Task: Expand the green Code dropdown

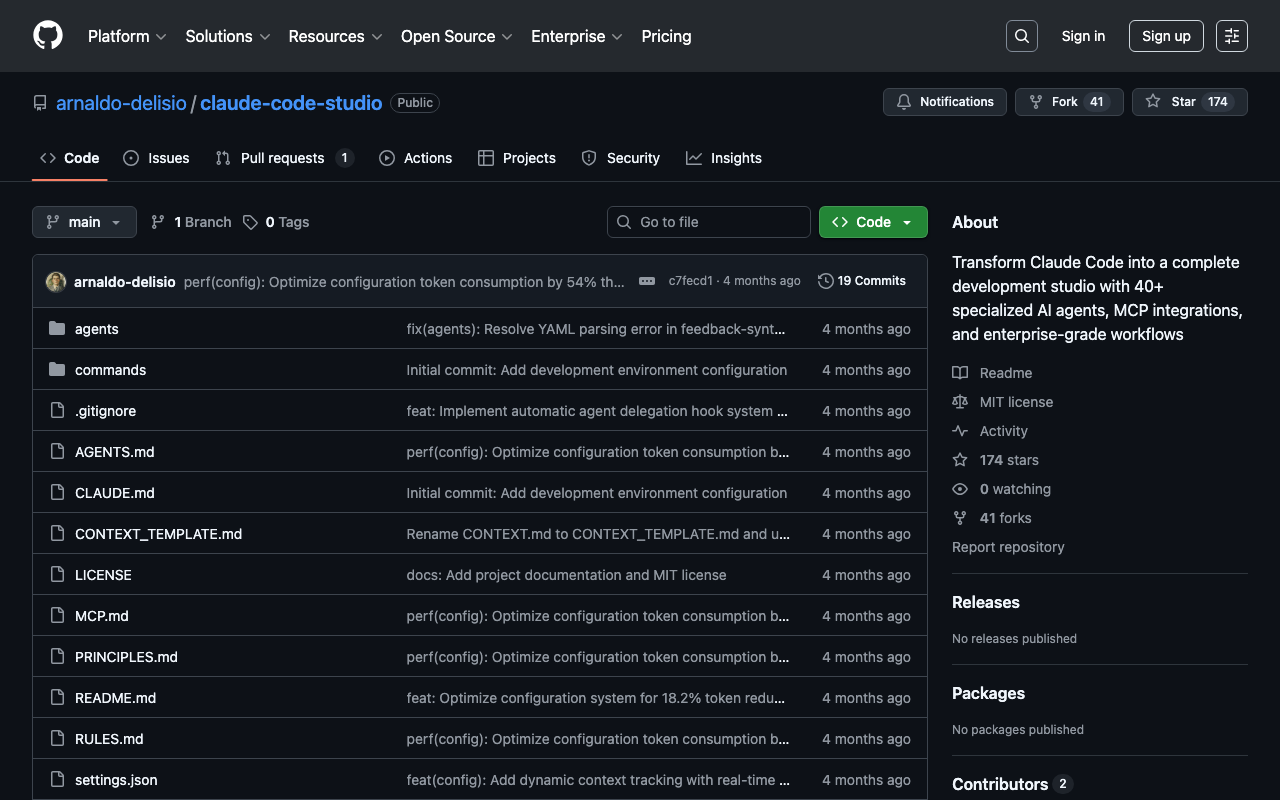Action: (x=872, y=222)
